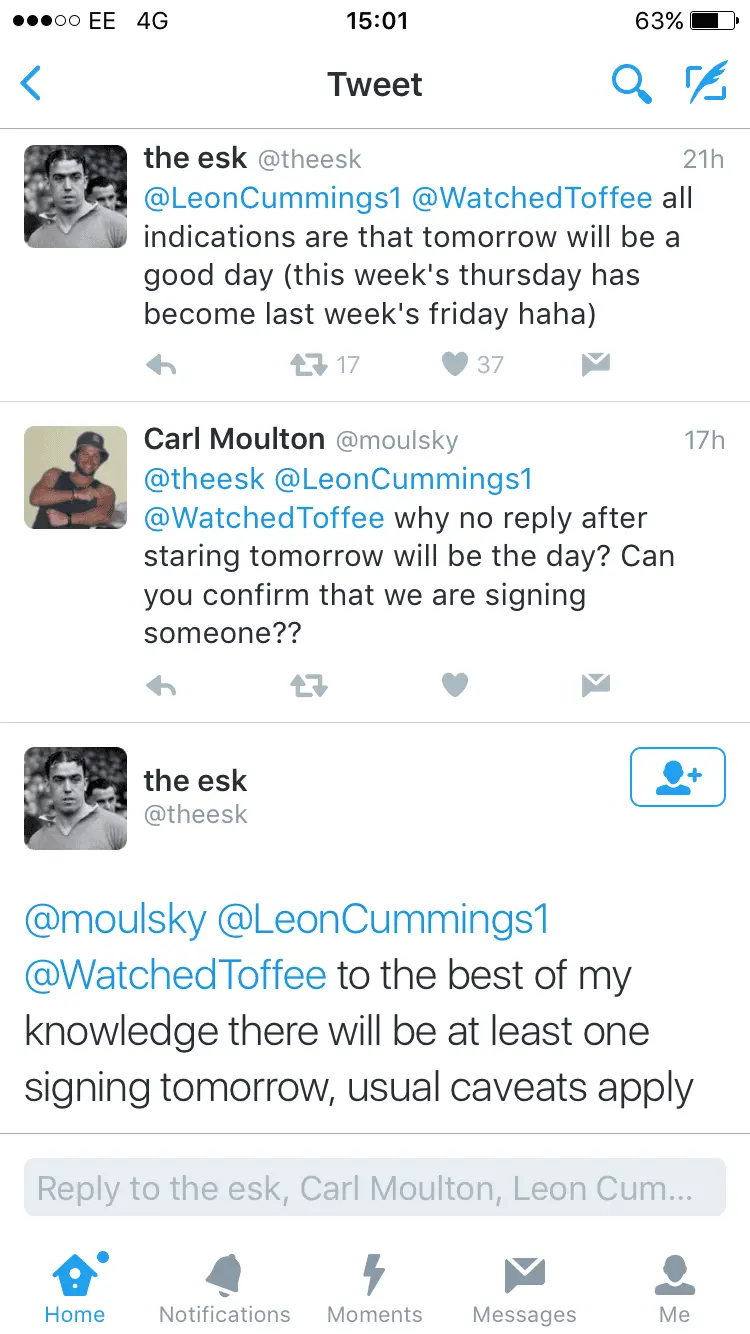Like the tweet with 37 likes

tap(455, 366)
